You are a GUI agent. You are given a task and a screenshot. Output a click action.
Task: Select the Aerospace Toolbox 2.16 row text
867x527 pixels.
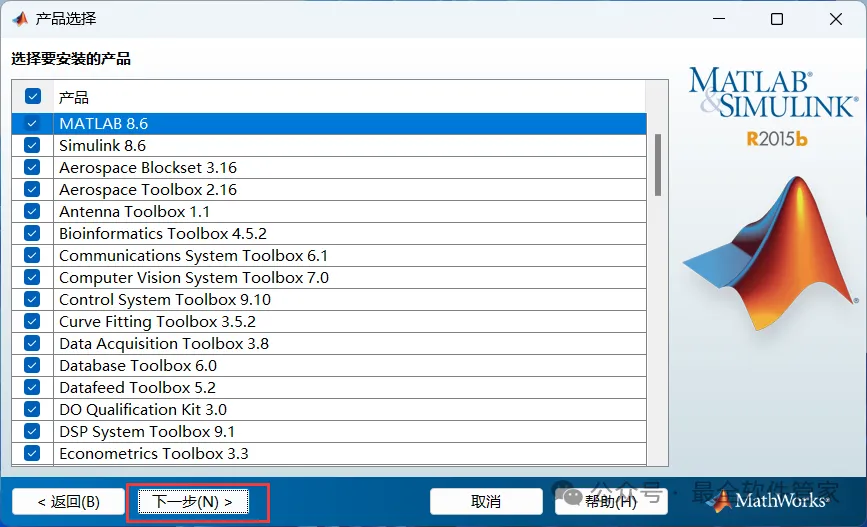[148, 190]
